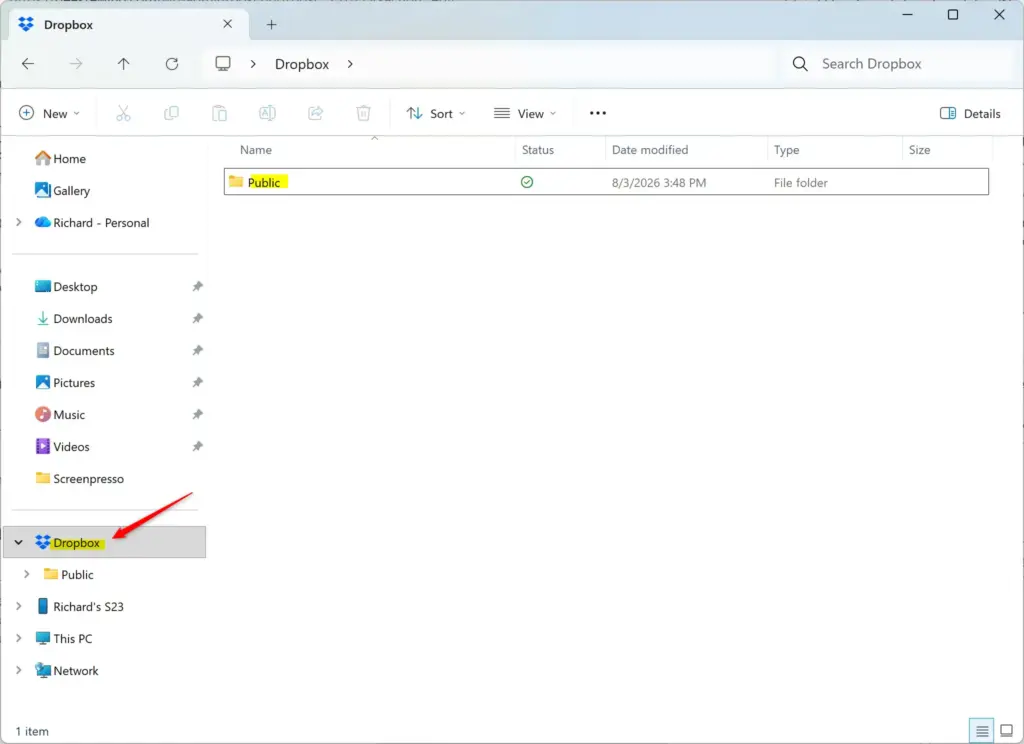Select the Public folder in file list
This screenshot has height=744, width=1024.
(x=606, y=182)
